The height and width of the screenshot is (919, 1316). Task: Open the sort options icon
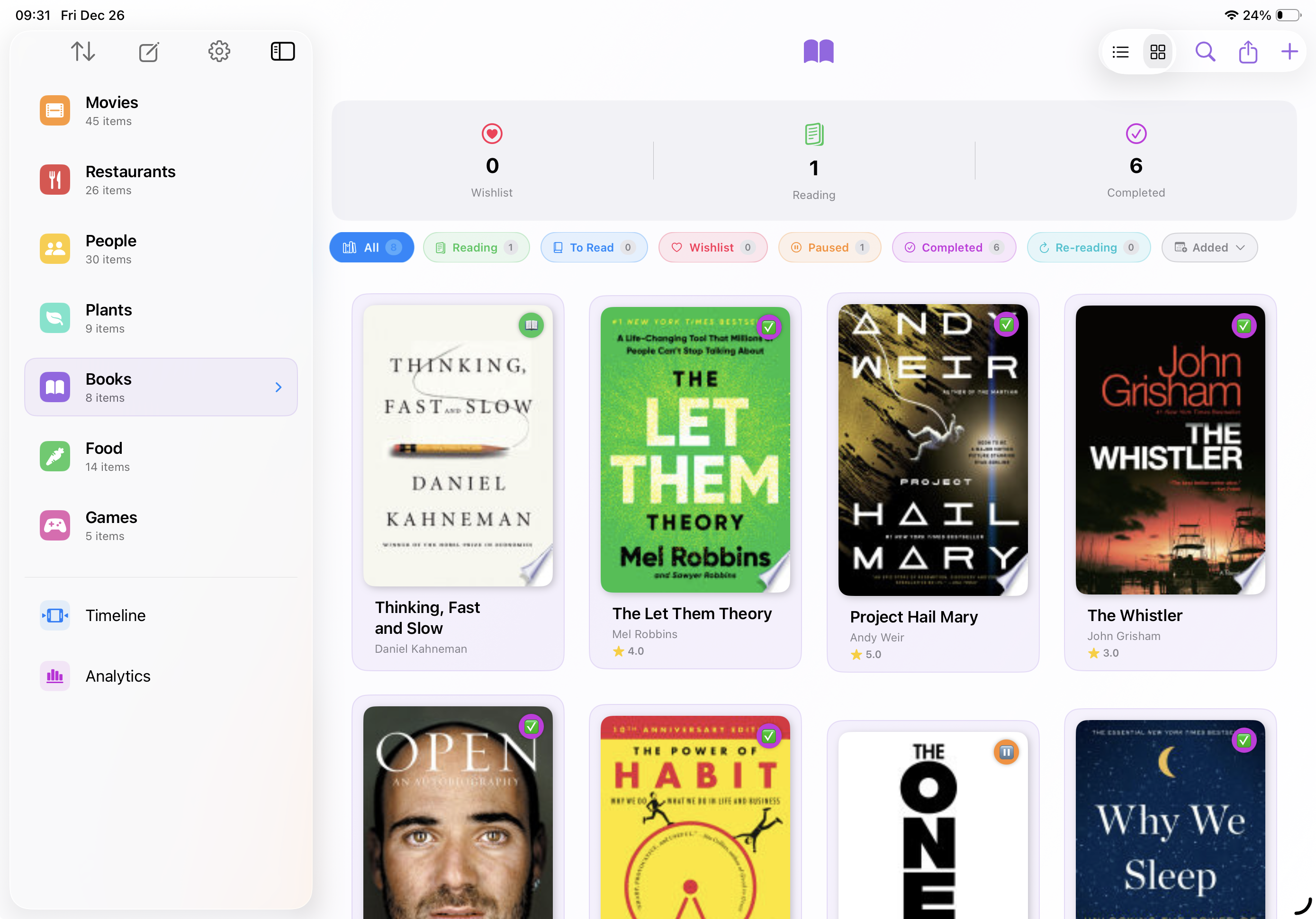[x=84, y=51]
